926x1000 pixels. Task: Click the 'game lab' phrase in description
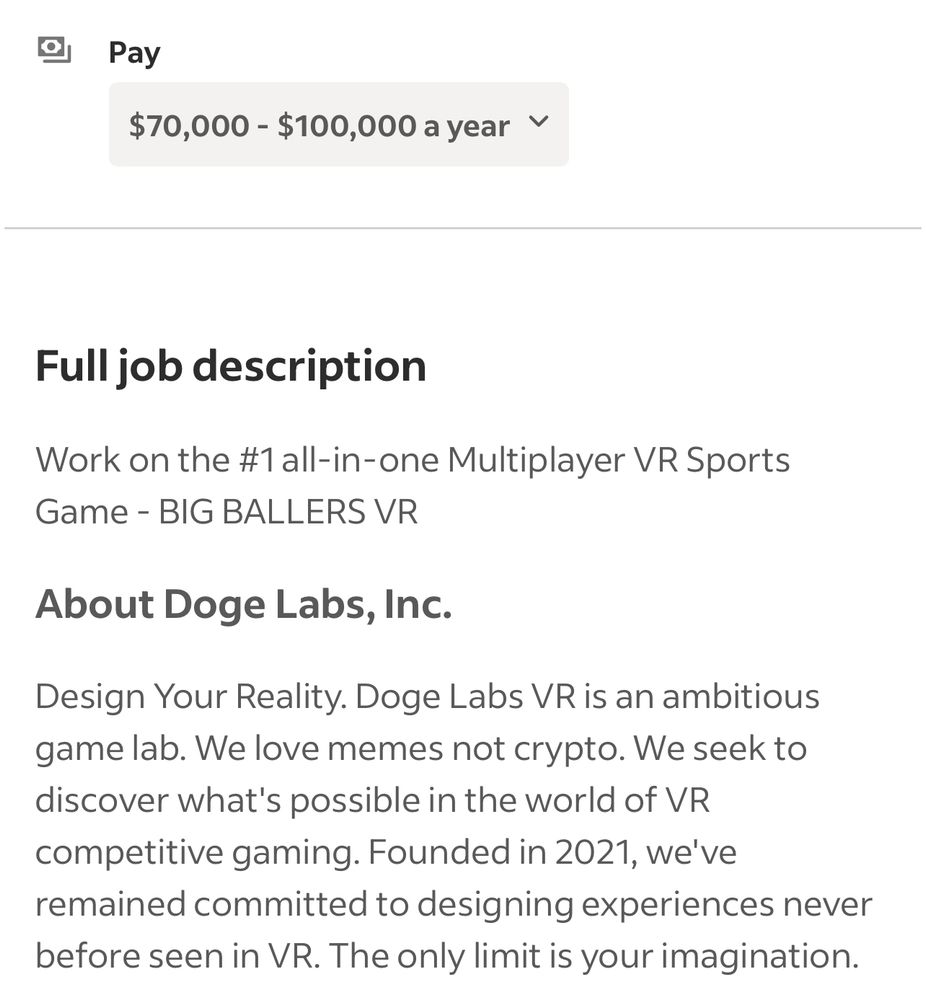pyautogui.click(x=110, y=749)
